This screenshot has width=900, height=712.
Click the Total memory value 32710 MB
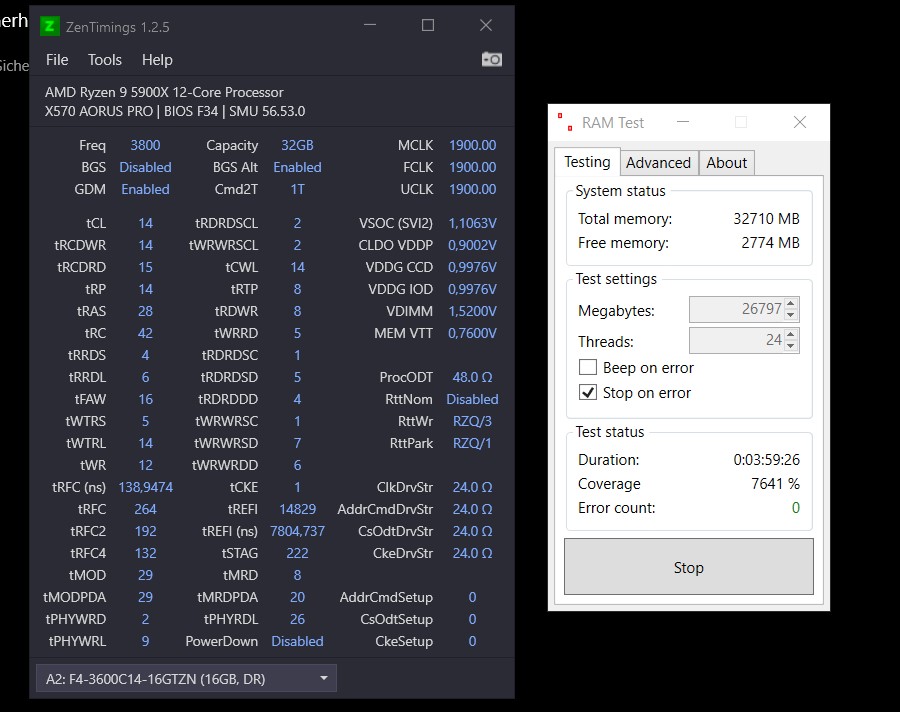click(766, 219)
